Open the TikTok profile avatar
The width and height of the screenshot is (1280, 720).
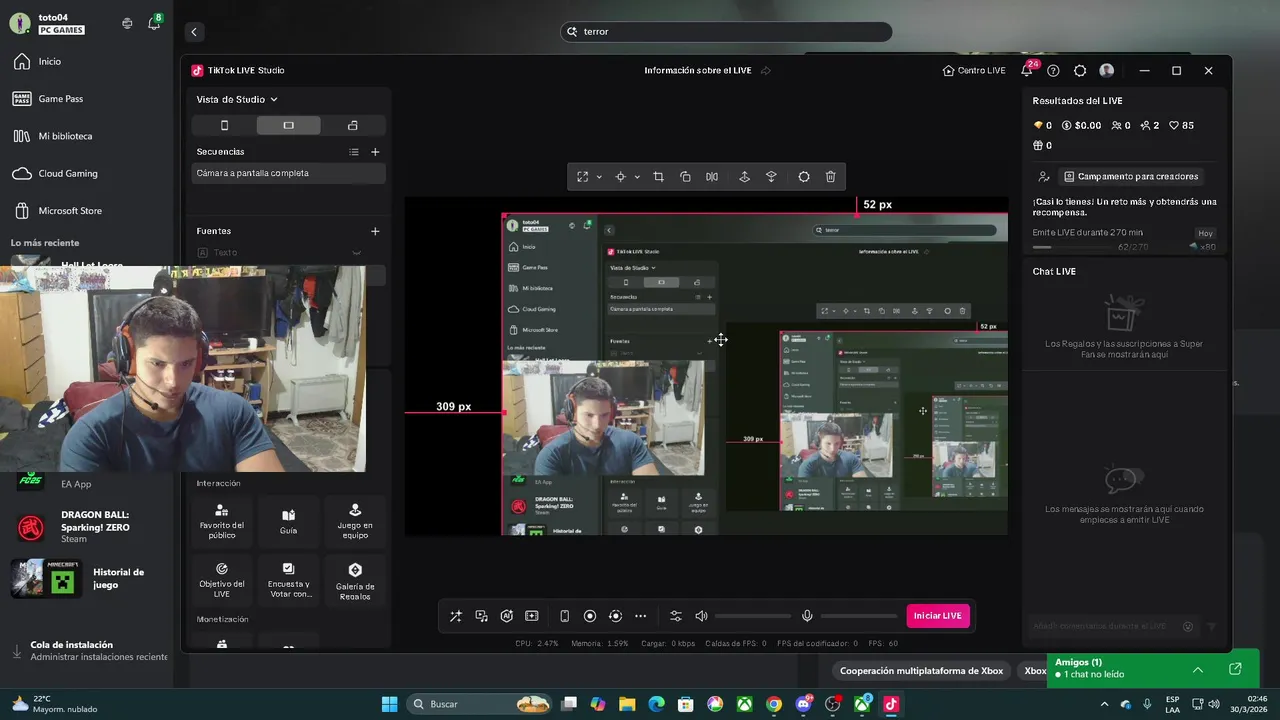pos(1106,71)
